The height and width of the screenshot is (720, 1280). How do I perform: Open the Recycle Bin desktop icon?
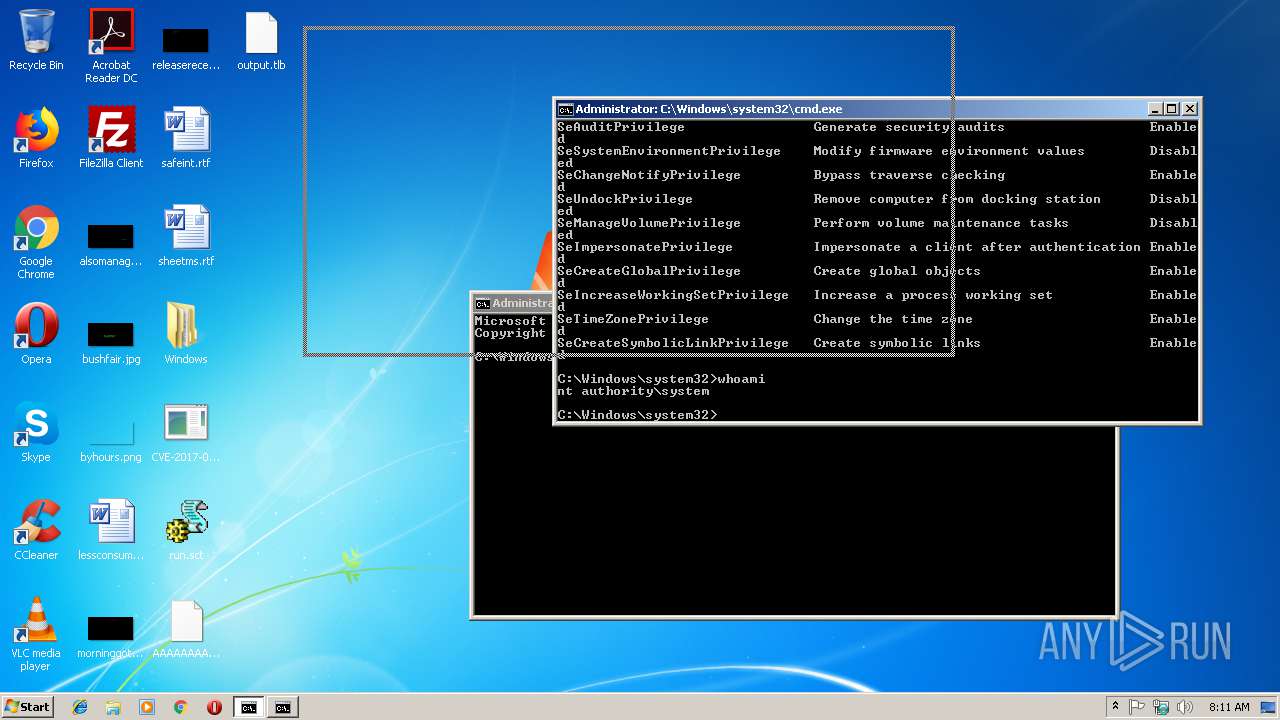click(36, 40)
